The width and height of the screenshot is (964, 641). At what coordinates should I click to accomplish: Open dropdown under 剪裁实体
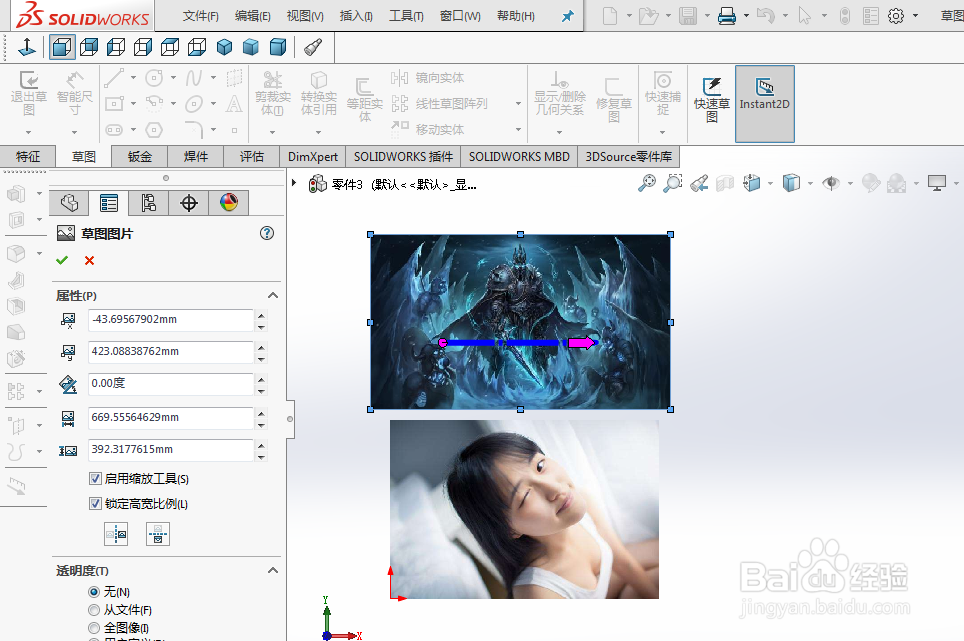(x=272, y=132)
